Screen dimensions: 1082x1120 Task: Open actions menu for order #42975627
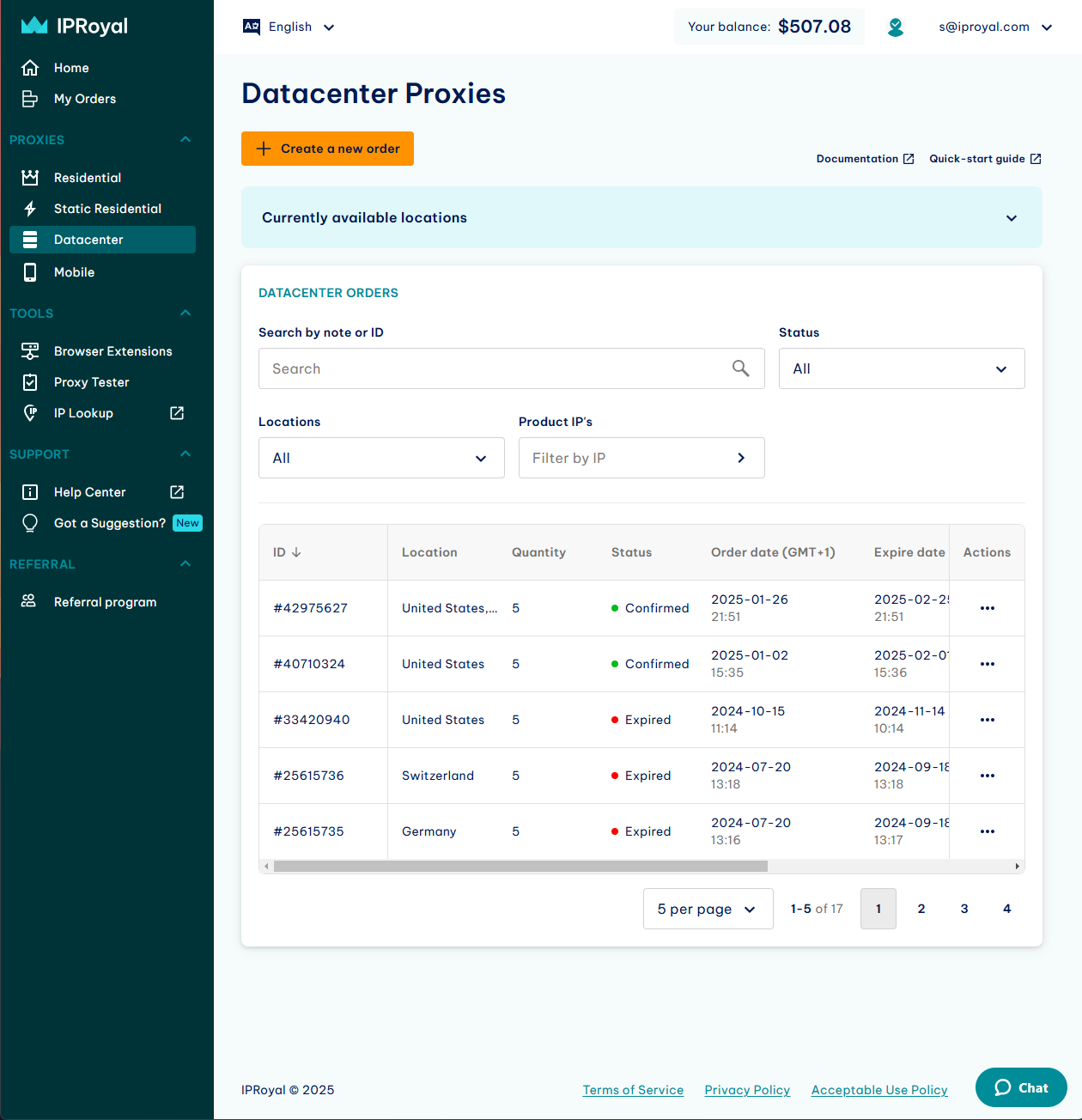(x=988, y=608)
